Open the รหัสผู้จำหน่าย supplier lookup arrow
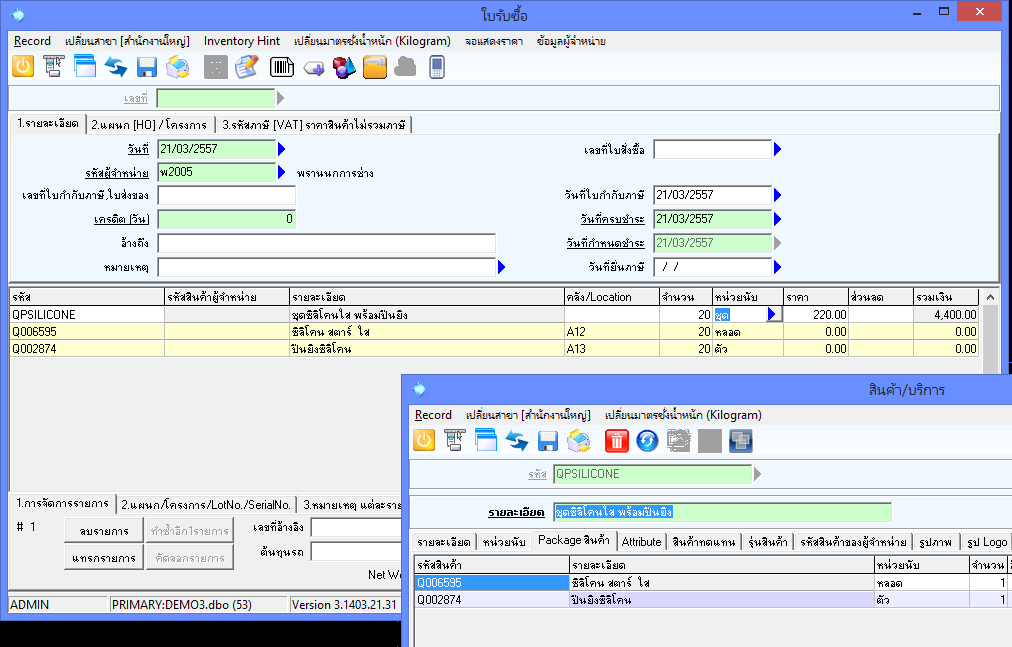The height and width of the screenshot is (647, 1012). point(281,172)
